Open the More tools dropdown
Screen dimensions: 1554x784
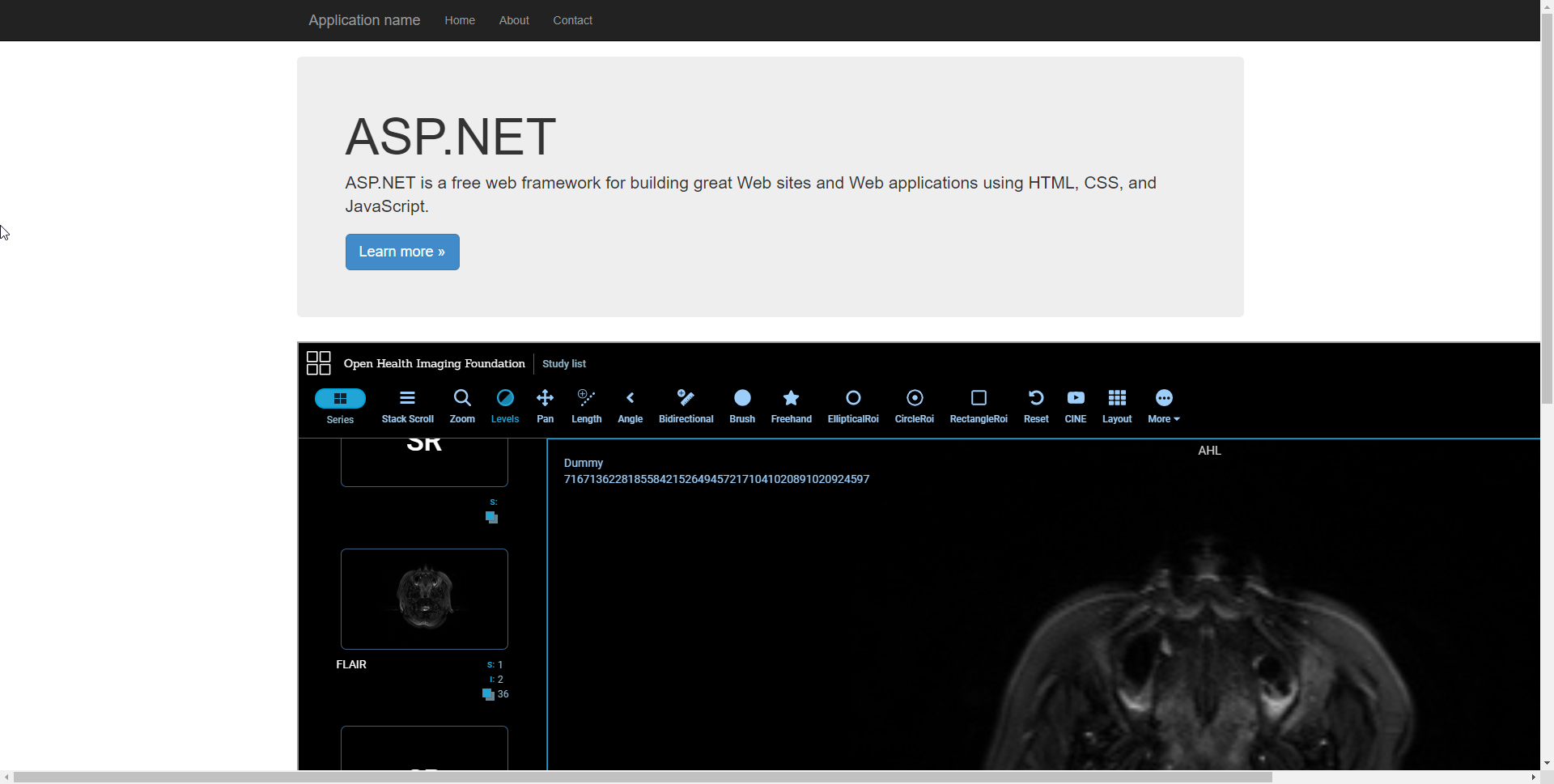tap(1163, 405)
